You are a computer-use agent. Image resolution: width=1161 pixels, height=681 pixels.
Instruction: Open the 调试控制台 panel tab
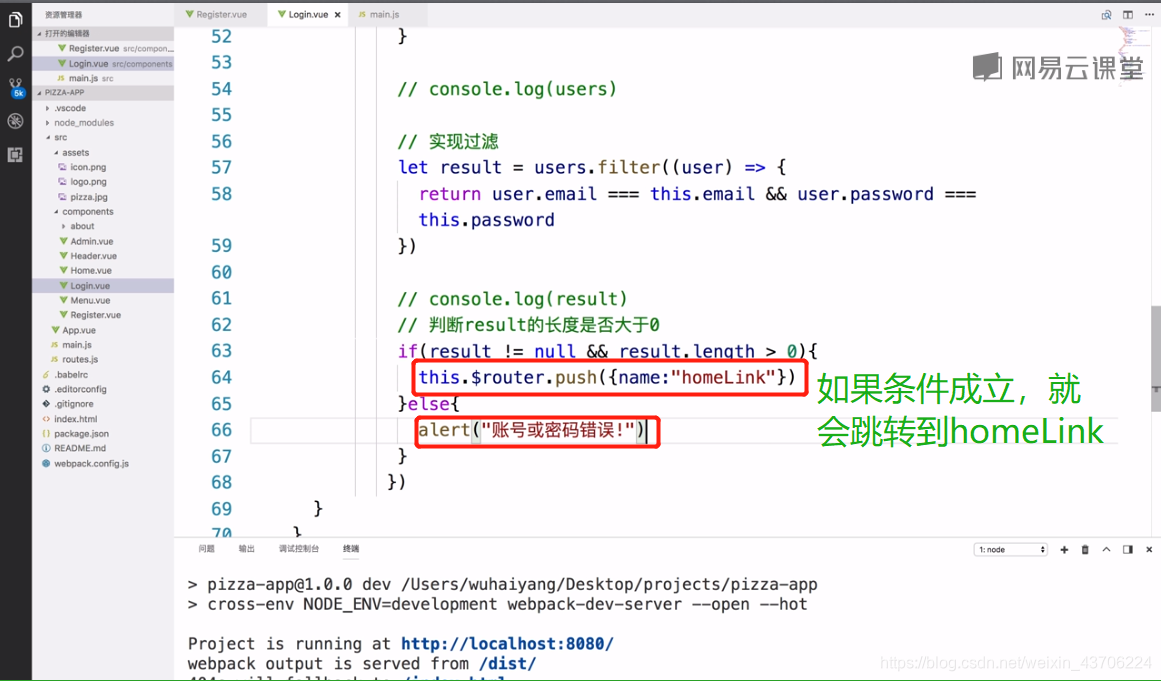pyautogui.click(x=298, y=549)
